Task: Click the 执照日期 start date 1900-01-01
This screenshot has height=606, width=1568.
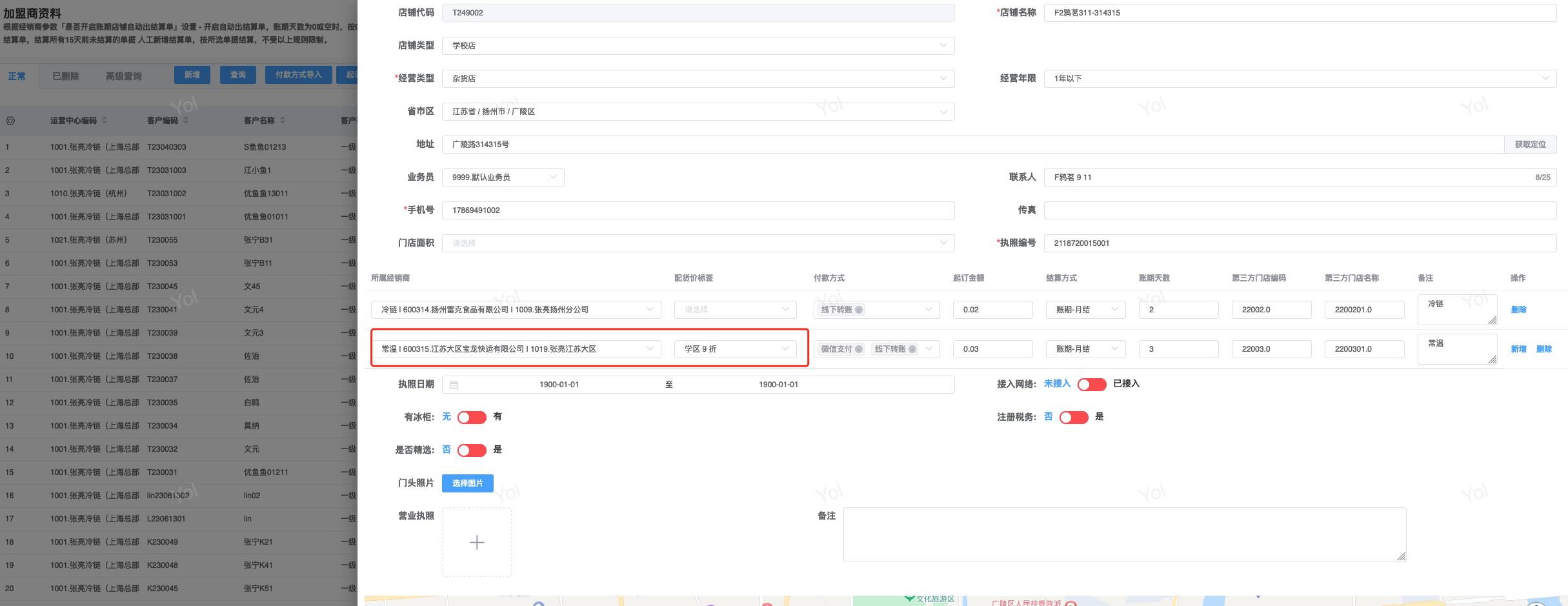Action: point(559,385)
